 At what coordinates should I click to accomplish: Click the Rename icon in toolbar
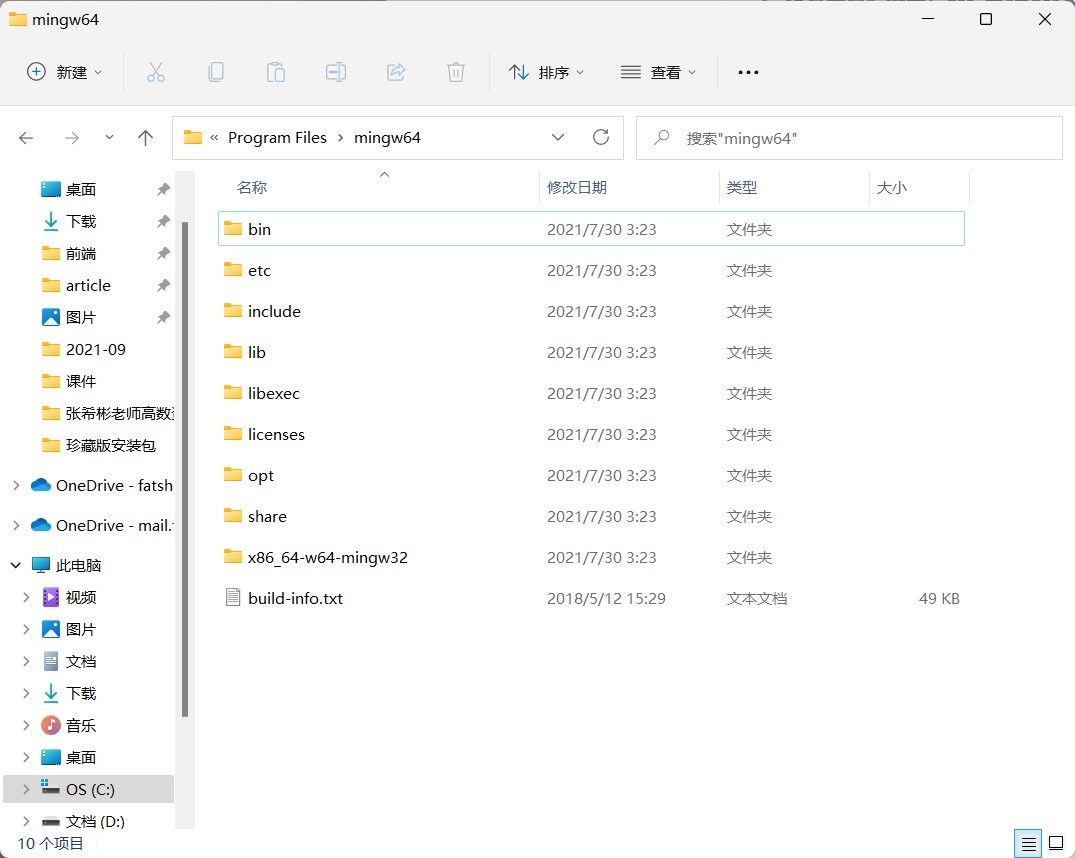pos(336,72)
